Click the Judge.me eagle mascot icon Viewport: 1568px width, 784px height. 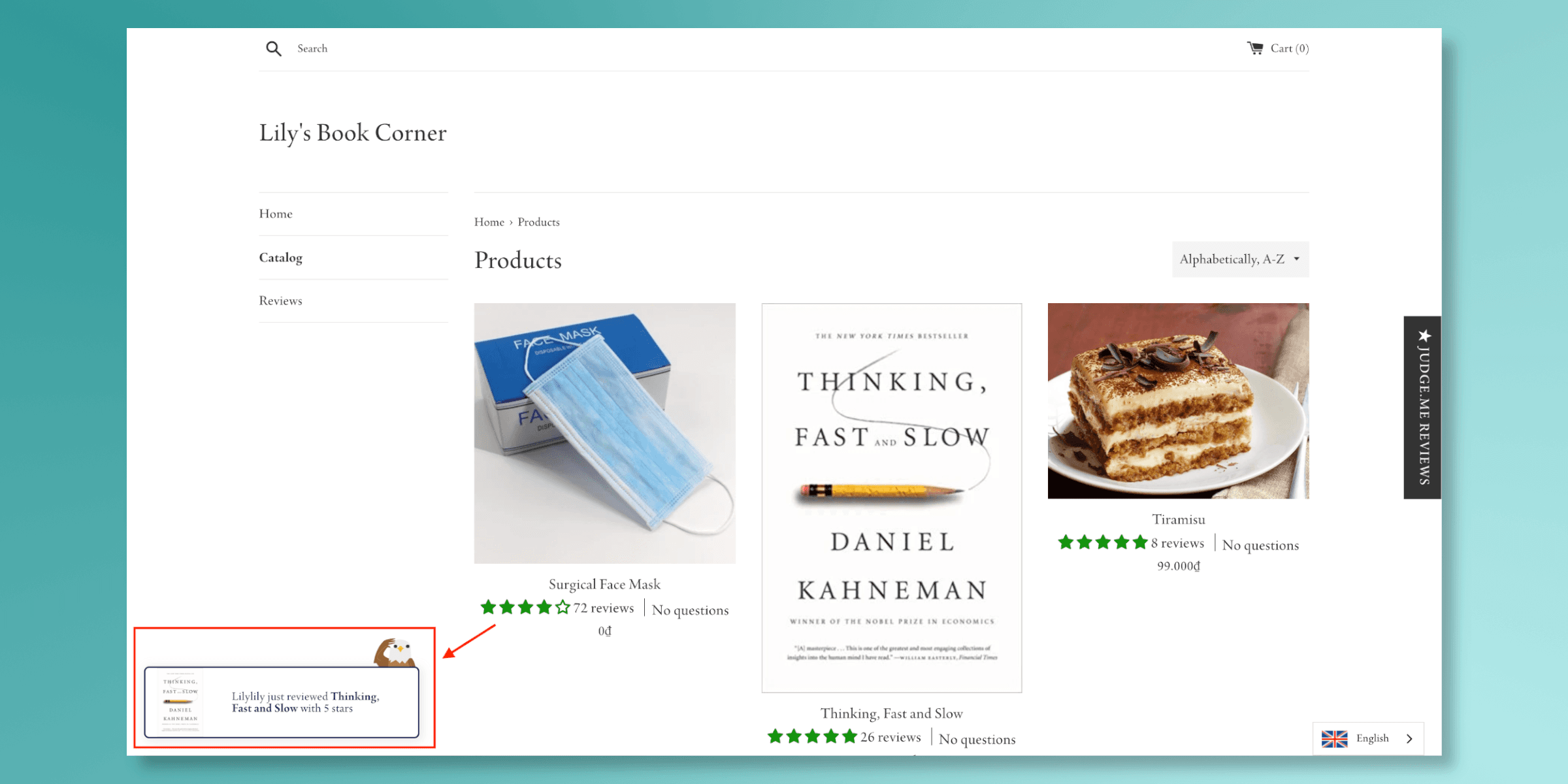pyautogui.click(x=394, y=653)
